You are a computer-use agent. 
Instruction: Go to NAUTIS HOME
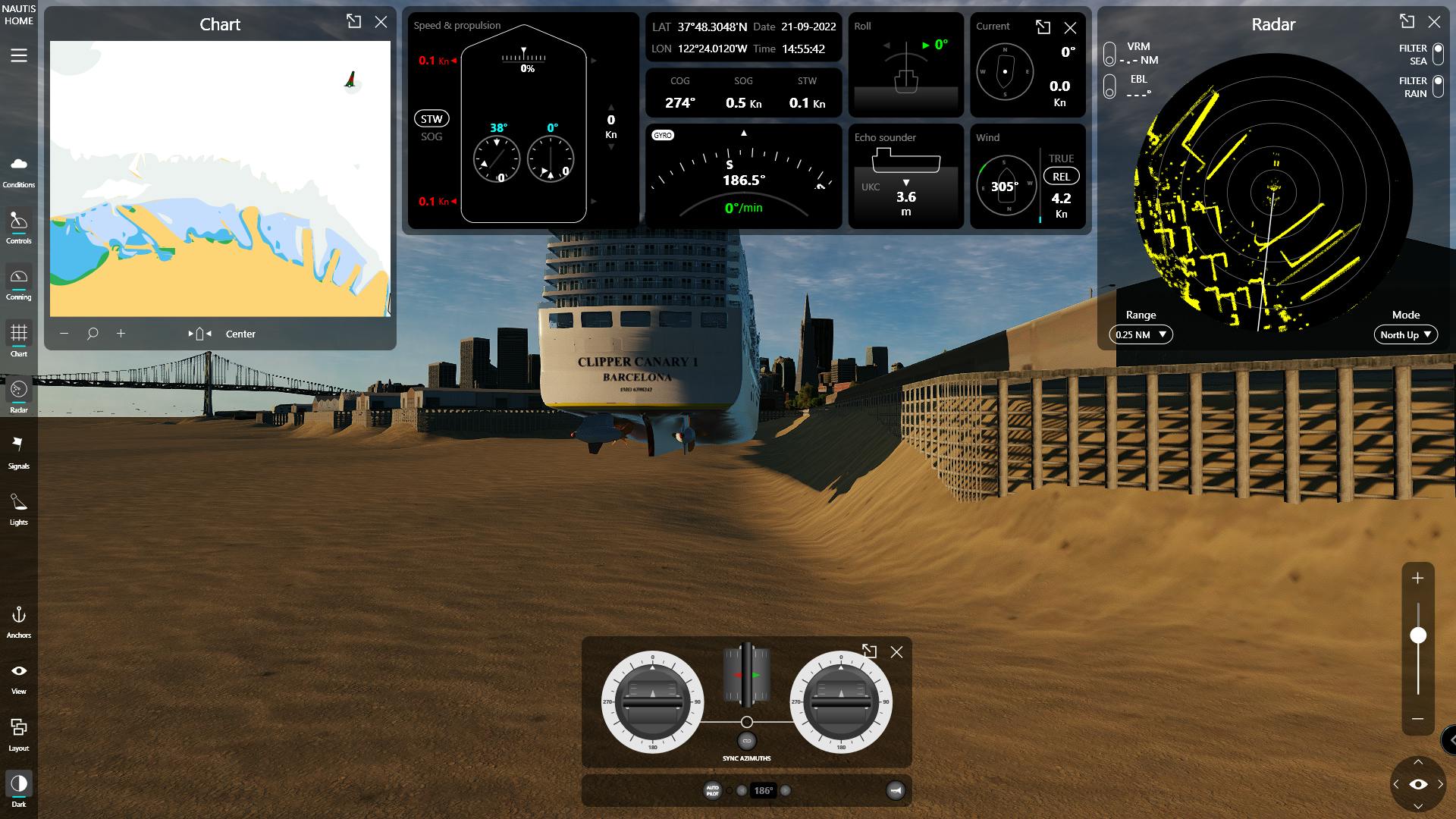click(19, 15)
